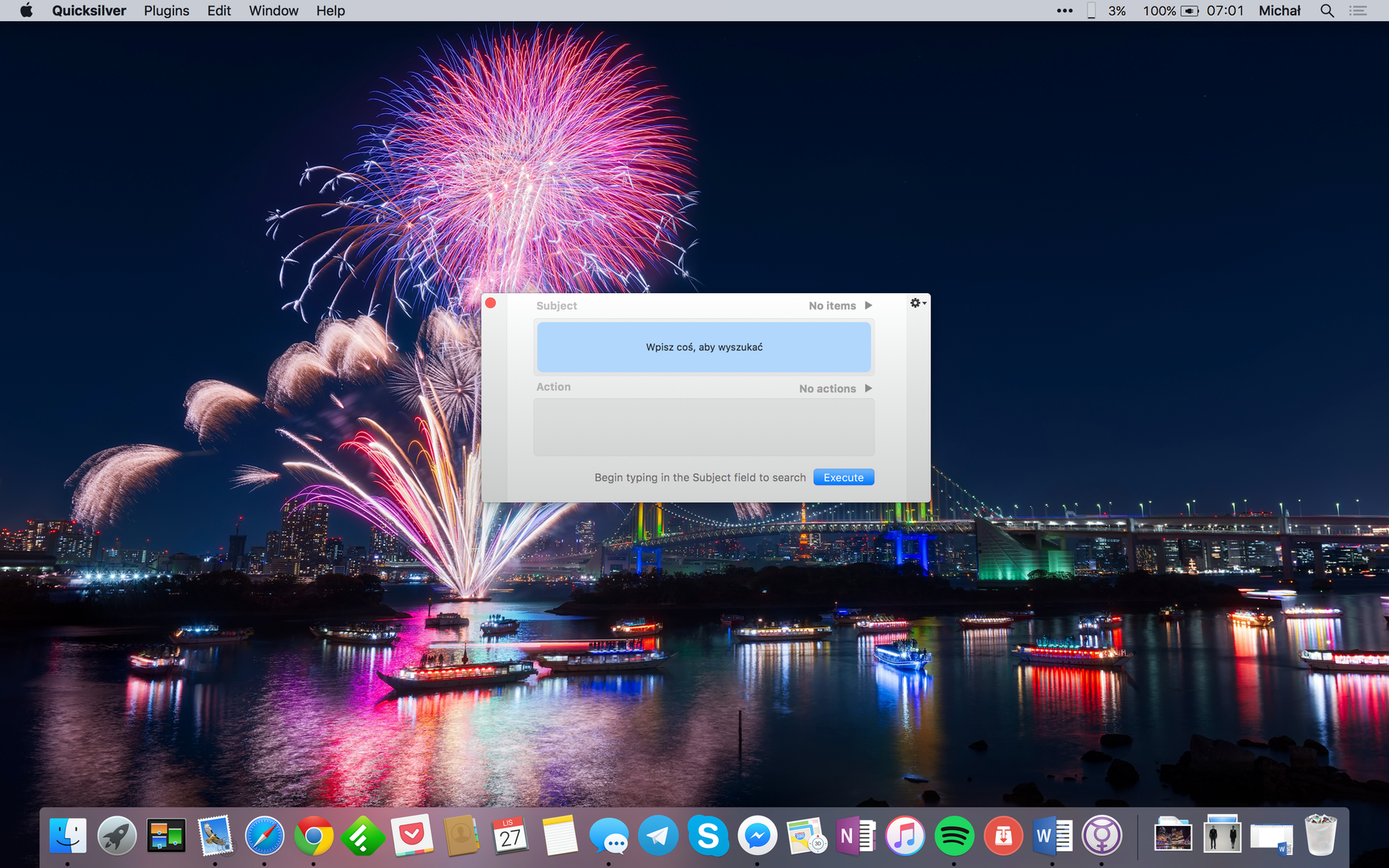Open Pocket app icon in Dock

pyautogui.click(x=413, y=836)
